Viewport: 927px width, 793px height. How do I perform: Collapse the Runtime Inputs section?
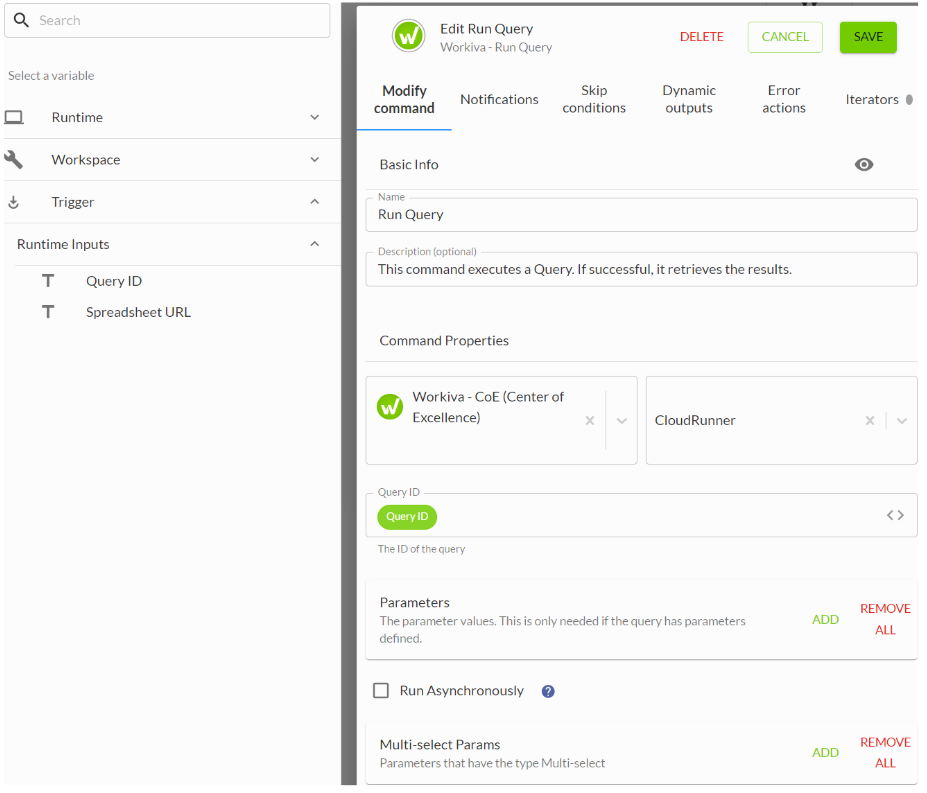point(314,244)
